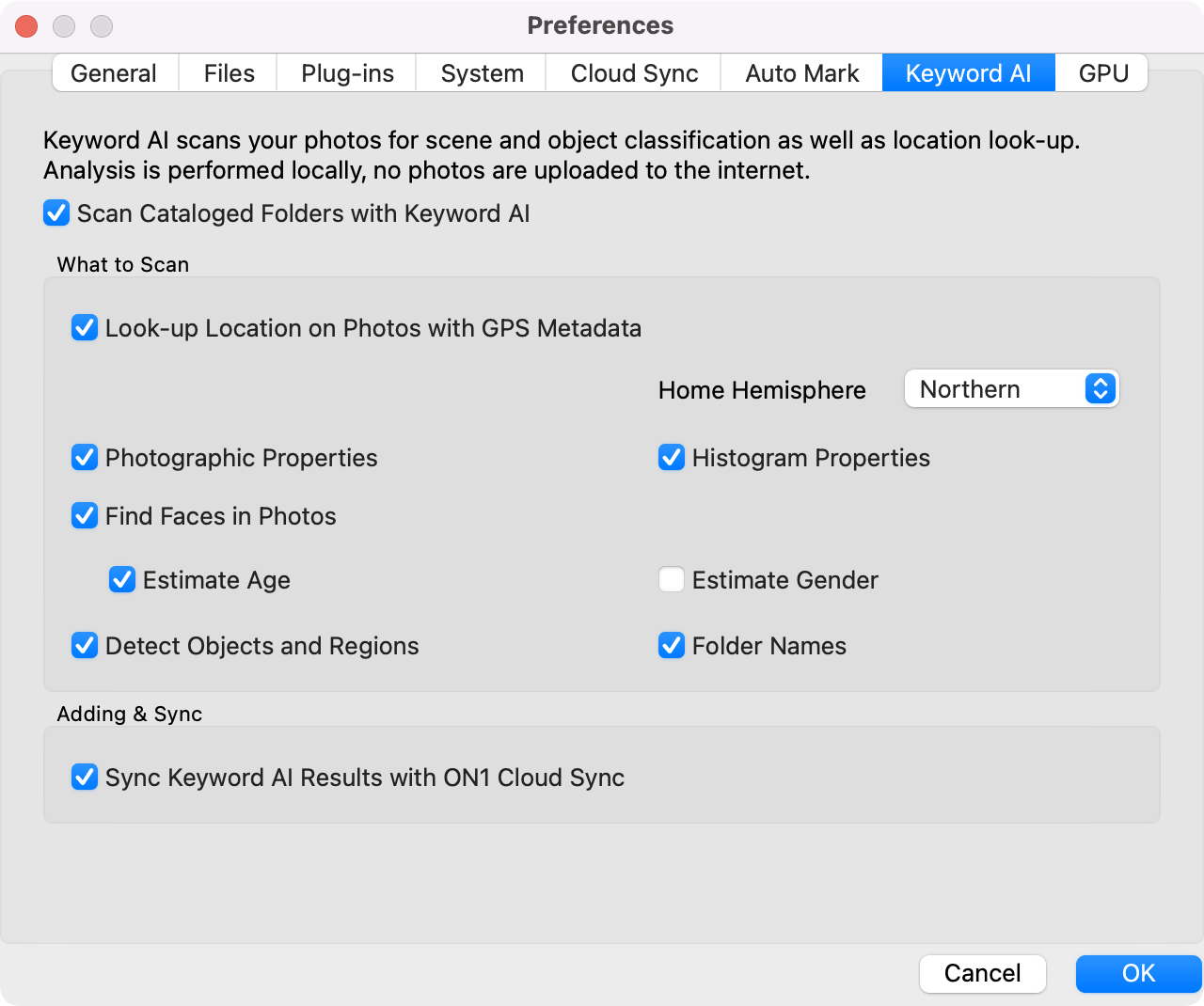This screenshot has width=1204, height=1006.
Task: Uncheck Histogram Properties
Action: coord(672,458)
